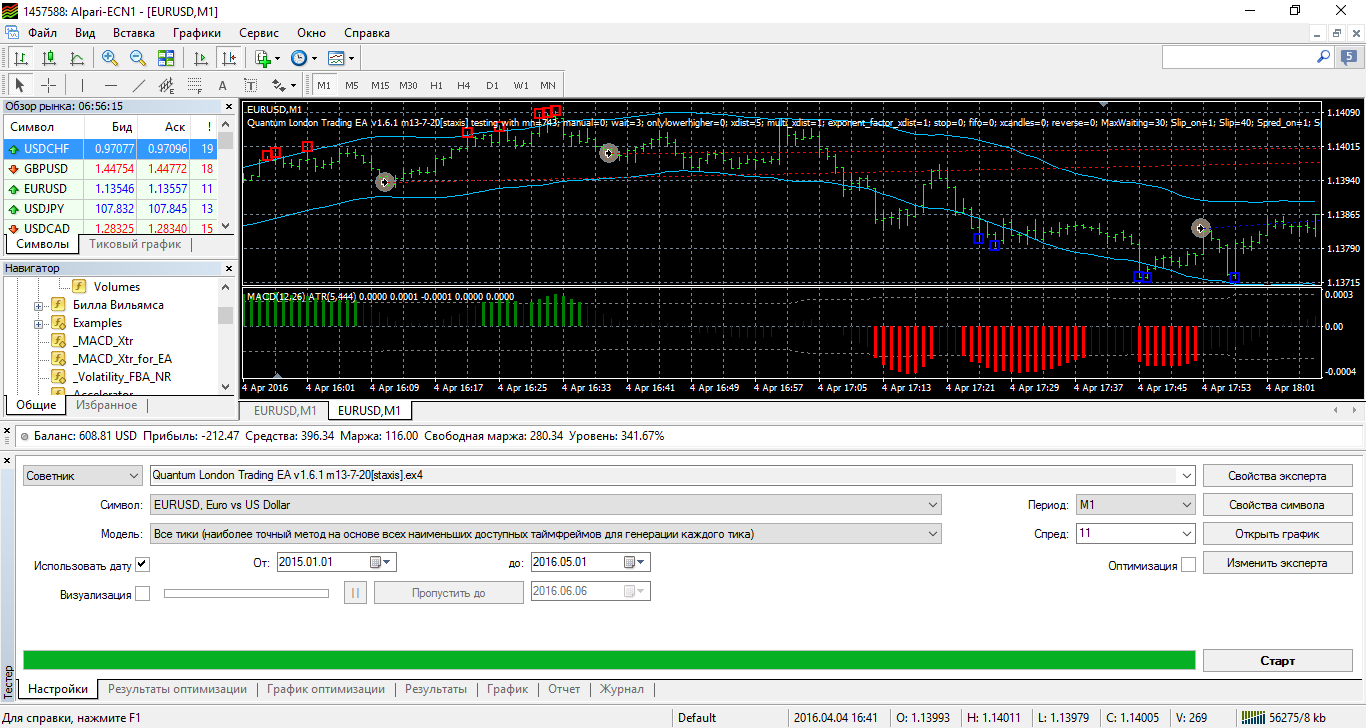This screenshot has width=1366, height=728.
Task: Select the trendline drawing tool
Action: coord(139,85)
